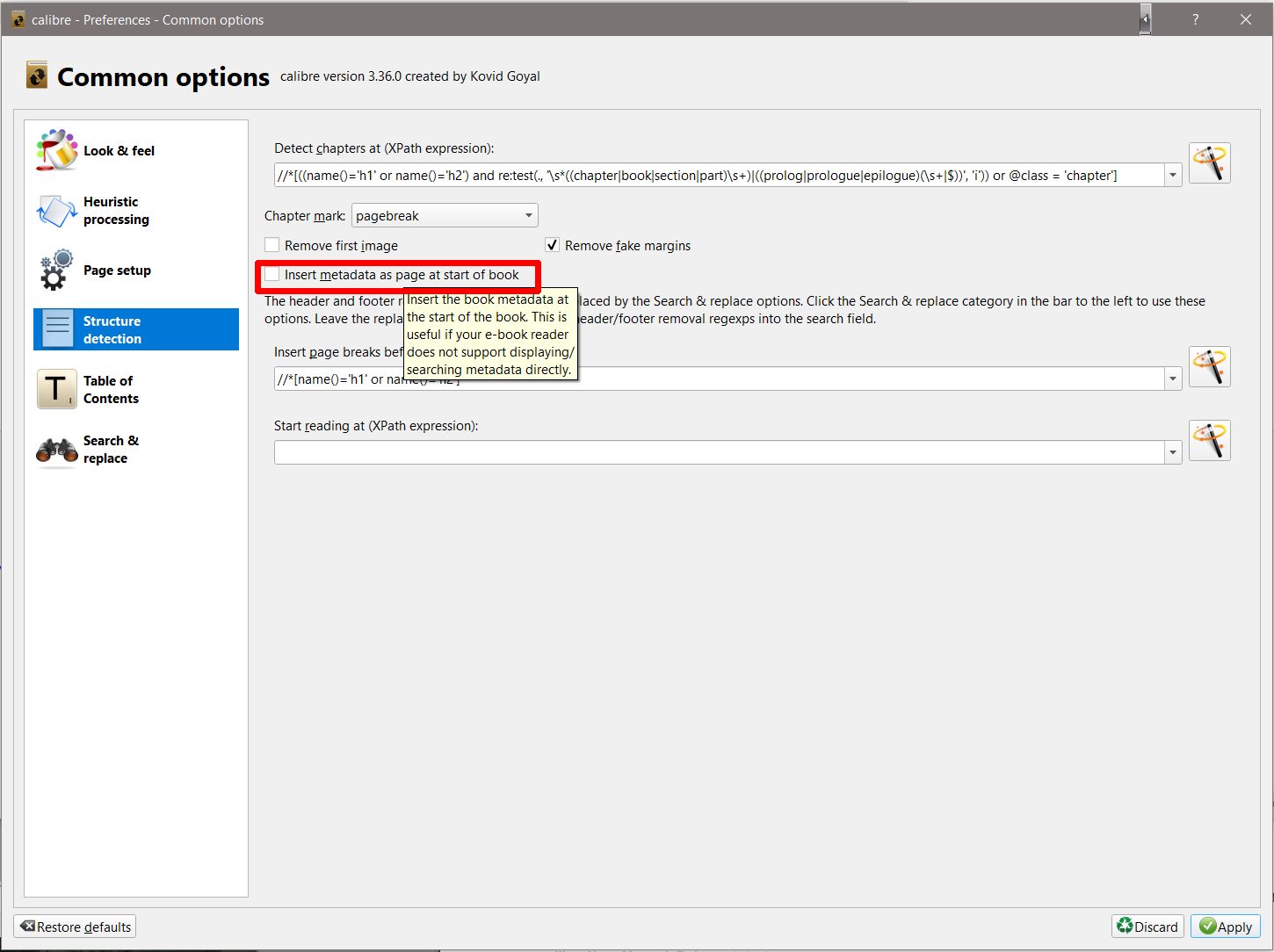
Task: Click the Apply button
Action: coord(1225,927)
